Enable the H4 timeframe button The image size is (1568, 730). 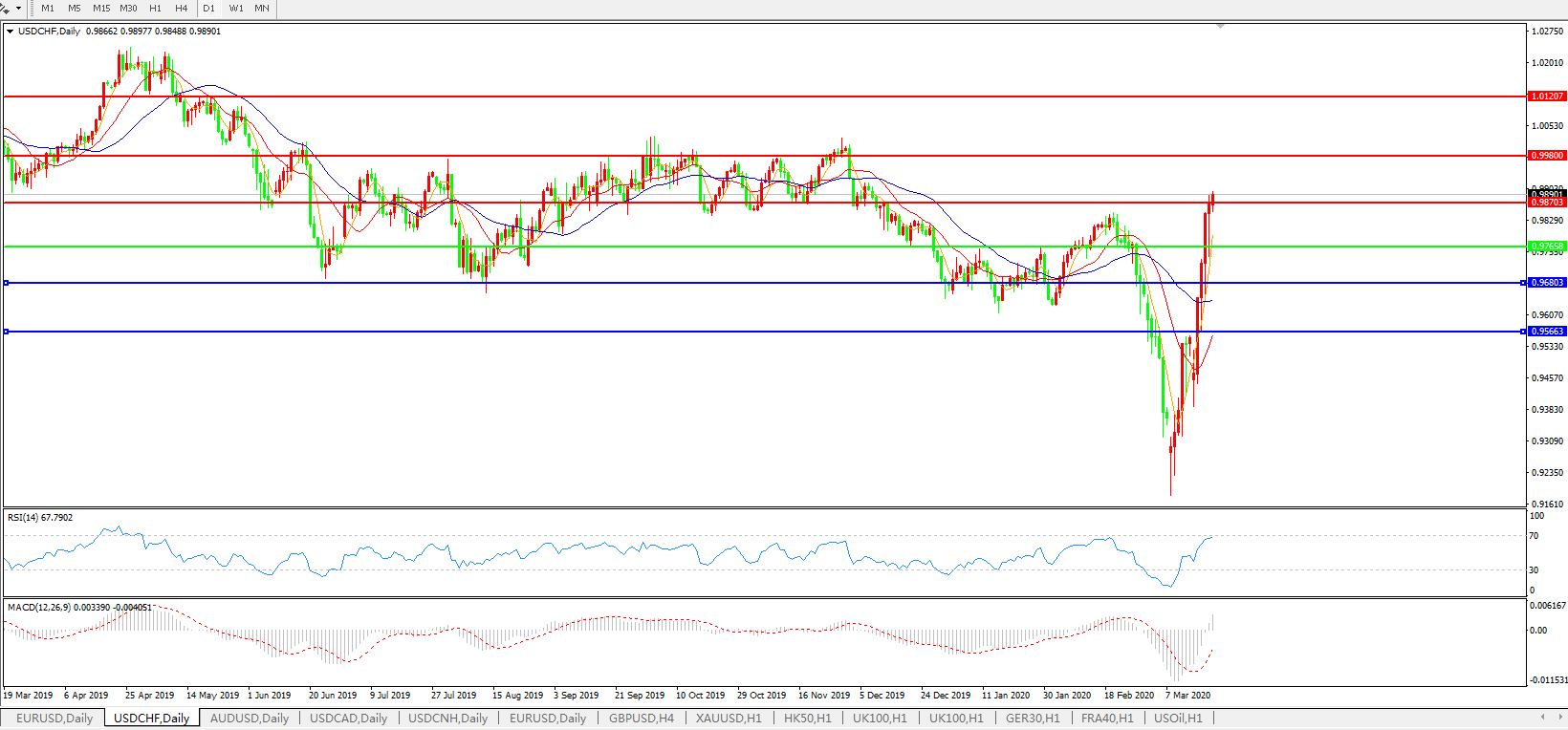tap(181, 9)
